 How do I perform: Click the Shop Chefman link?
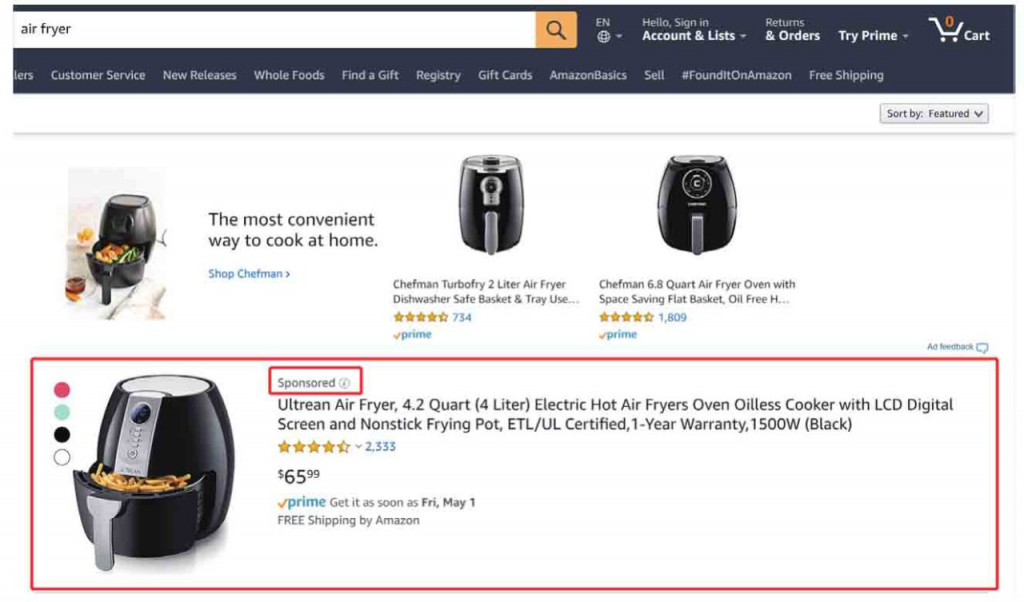249,274
